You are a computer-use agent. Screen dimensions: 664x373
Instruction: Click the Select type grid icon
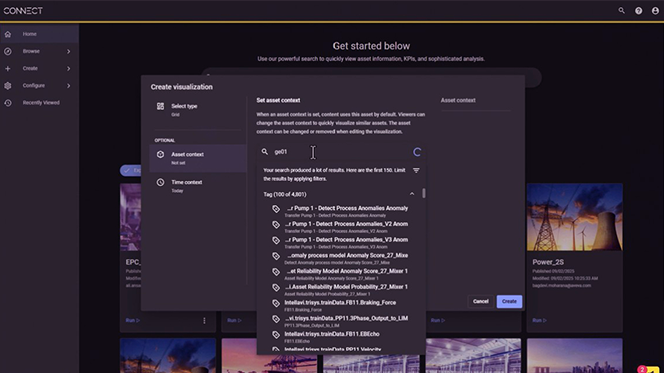[x=160, y=106]
